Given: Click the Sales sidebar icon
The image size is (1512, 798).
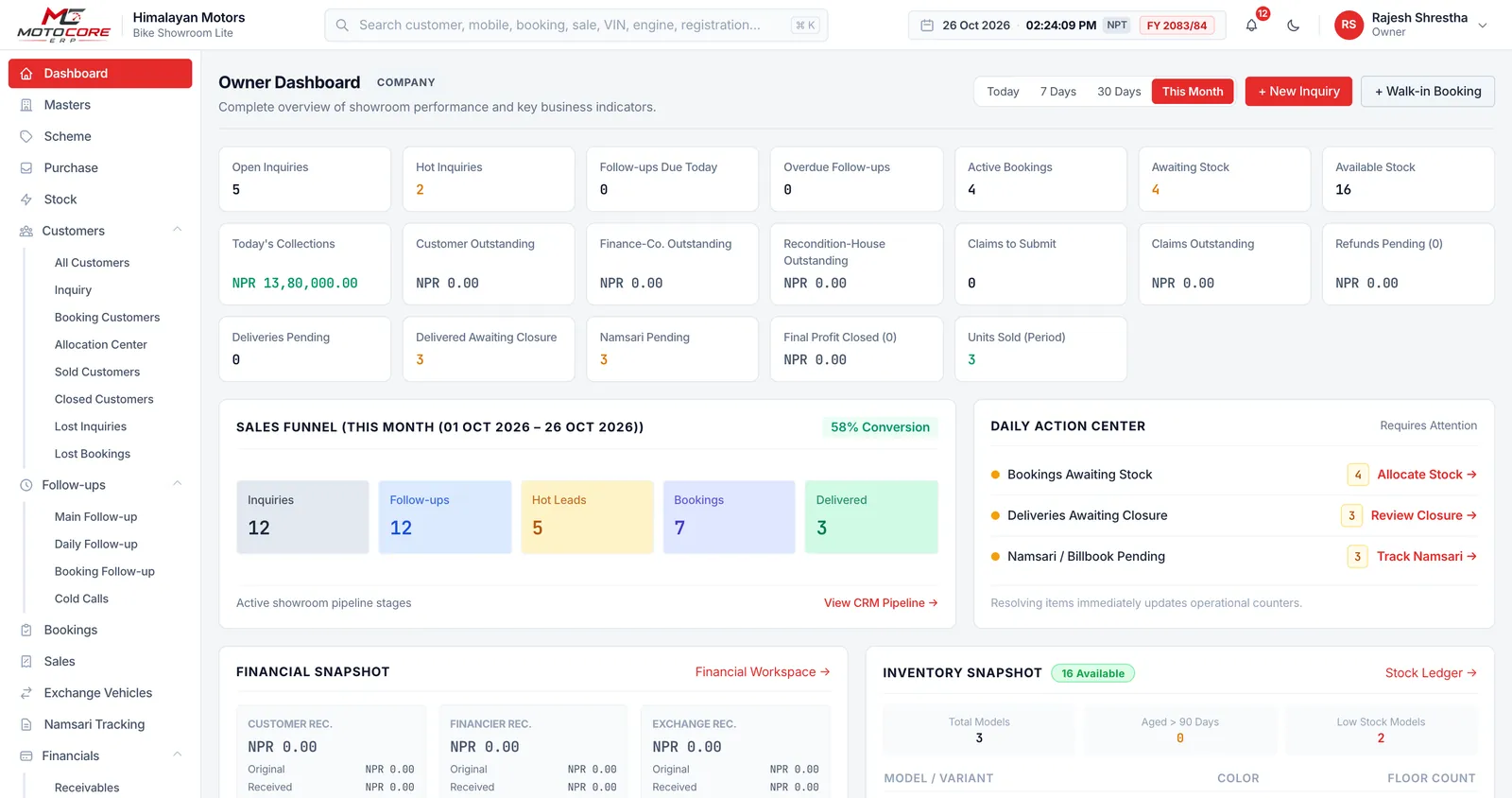Looking at the screenshot, I should point(26,662).
